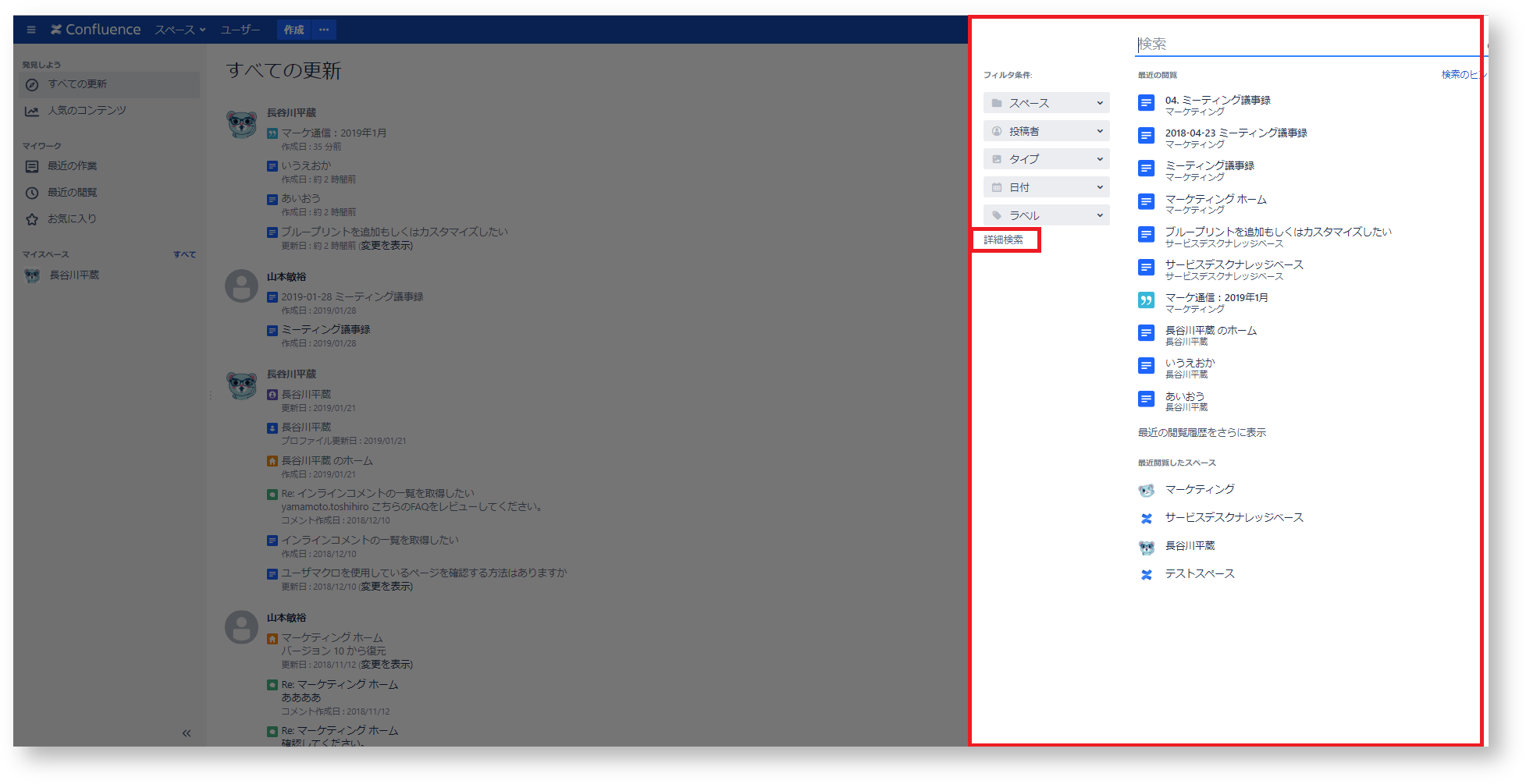Click the comment icon of Re: インラインコメント entry
Screen dimensions: 1526x784
click(272, 495)
